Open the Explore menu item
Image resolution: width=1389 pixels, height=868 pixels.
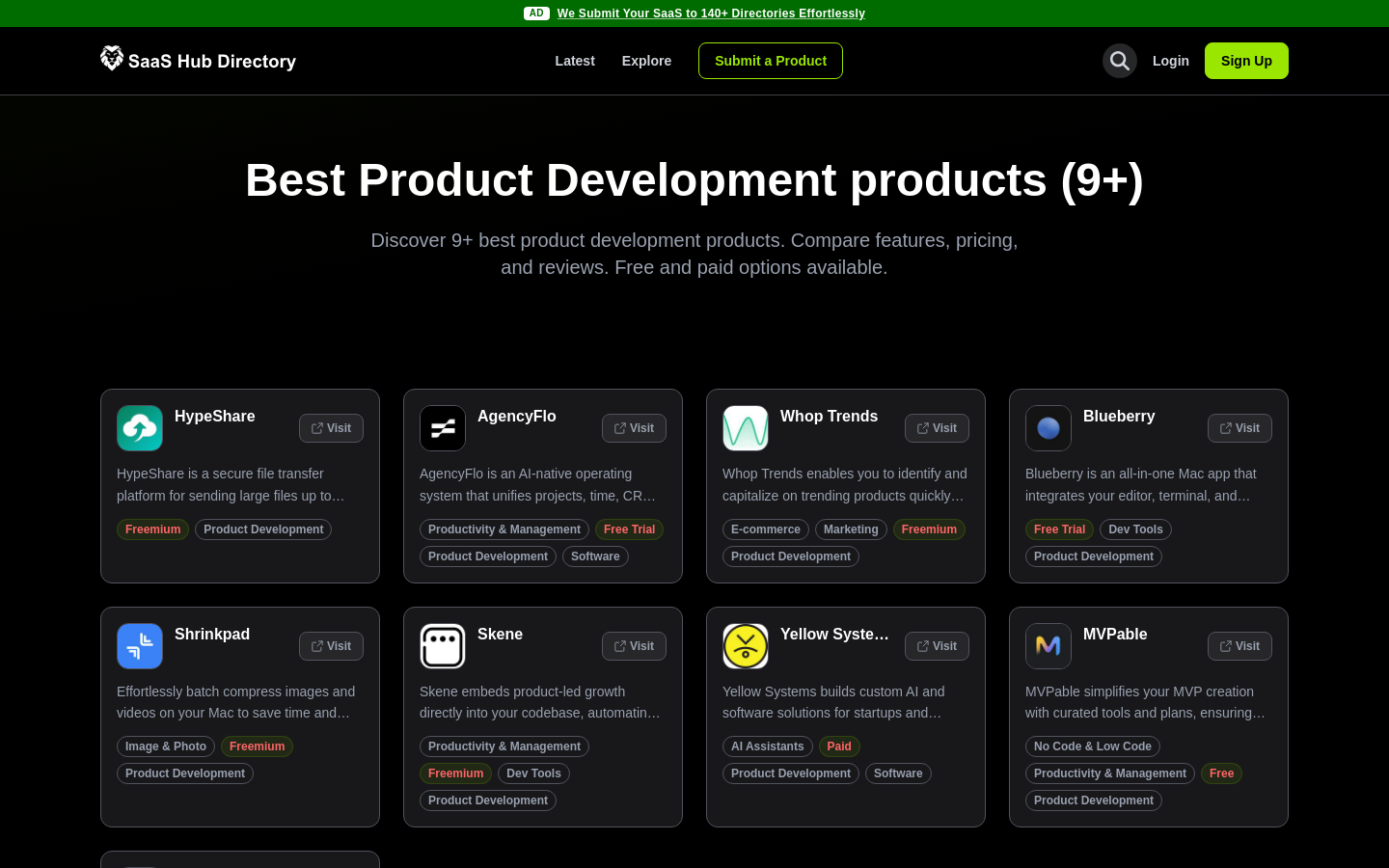click(646, 61)
